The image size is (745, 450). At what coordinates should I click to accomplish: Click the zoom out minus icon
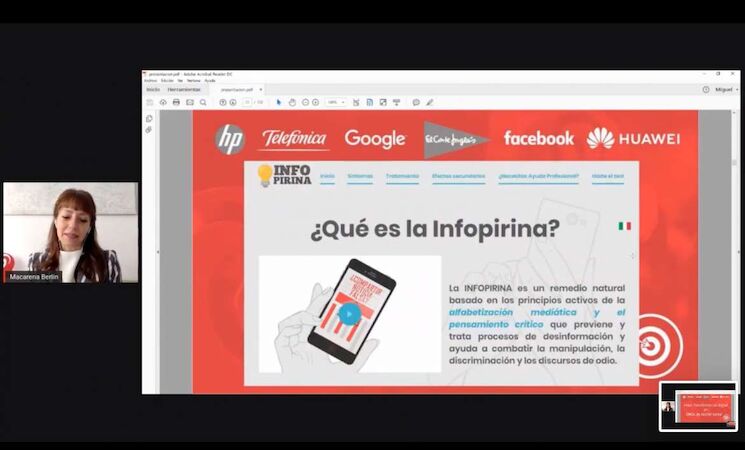pyautogui.click(x=304, y=102)
